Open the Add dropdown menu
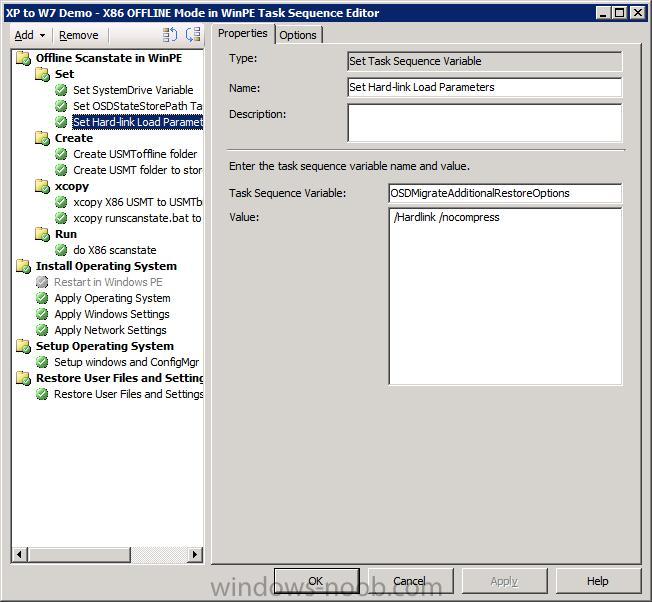652x602 pixels. (x=30, y=35)
